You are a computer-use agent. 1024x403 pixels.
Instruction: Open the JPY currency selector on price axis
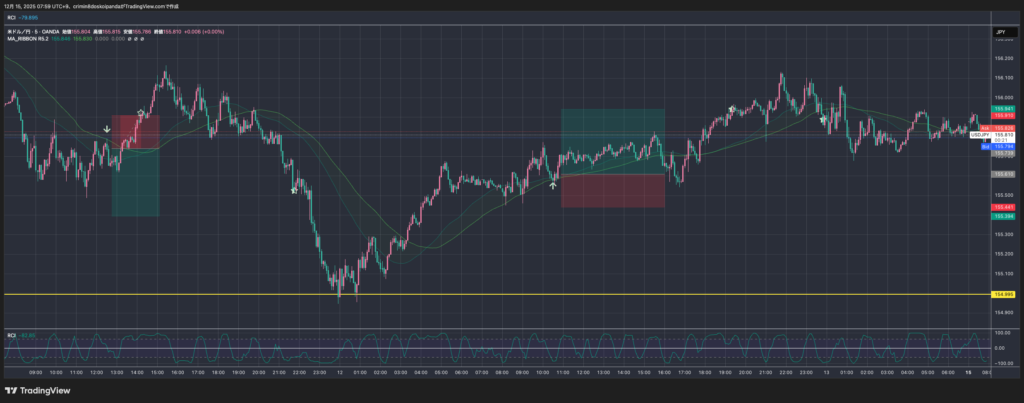[x=999, y=33]
